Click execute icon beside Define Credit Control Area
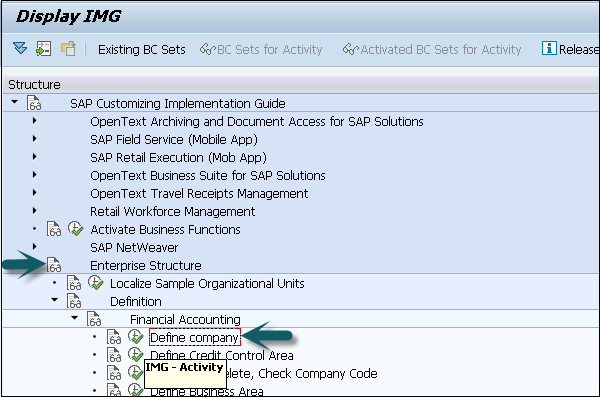Screen dimensions: 600x397 135,355
